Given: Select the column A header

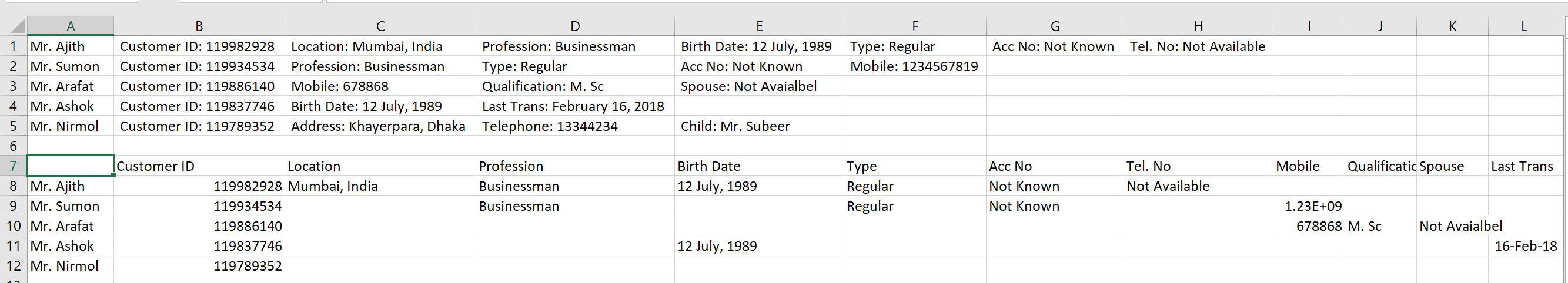Looking at the screenshot, I should click(71, 26).
